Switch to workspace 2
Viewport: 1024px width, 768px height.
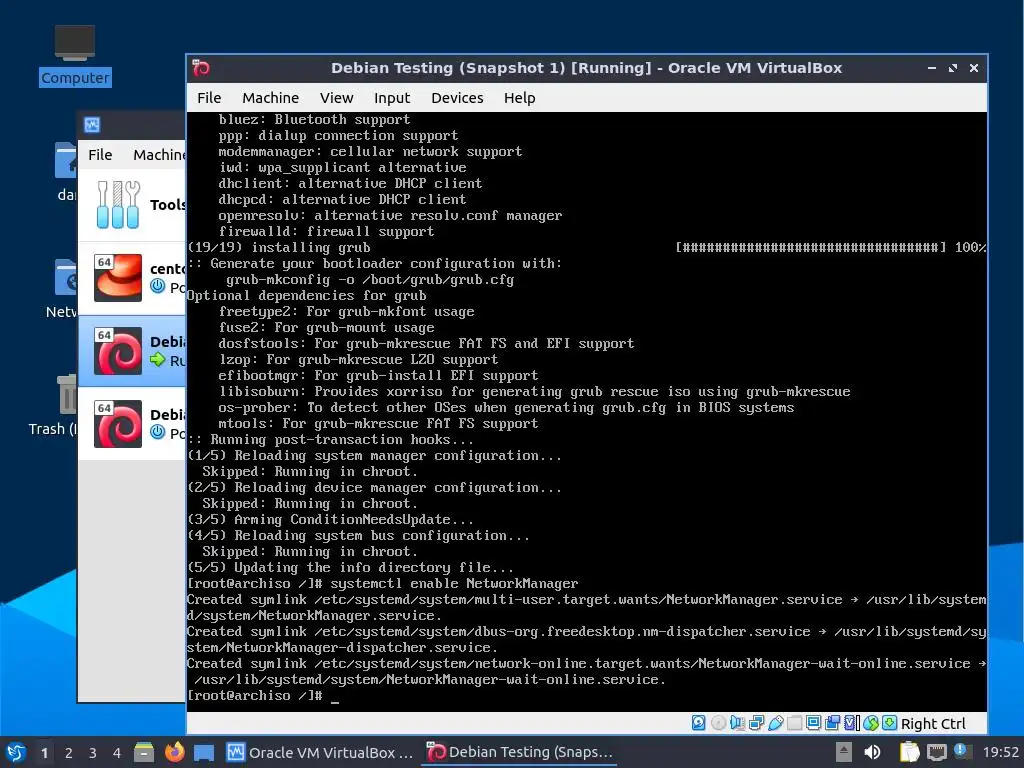(x=69, y=753)
